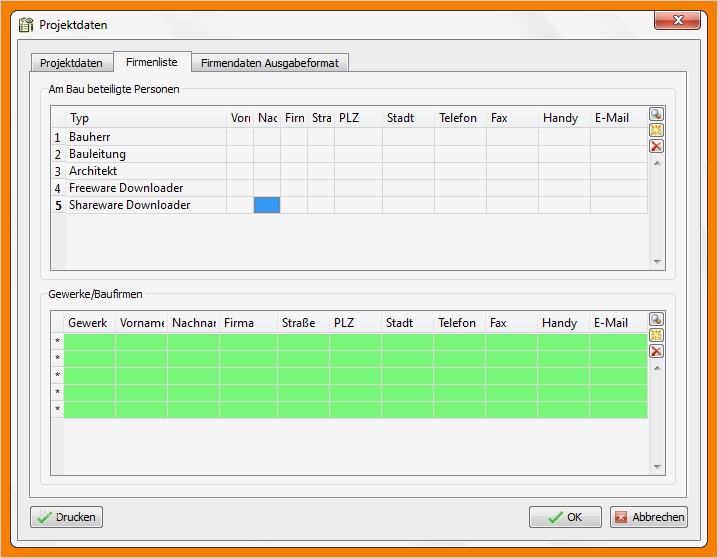Click the Fax header in the Personen table
The image size is (718, 558).
pos(512,118)
